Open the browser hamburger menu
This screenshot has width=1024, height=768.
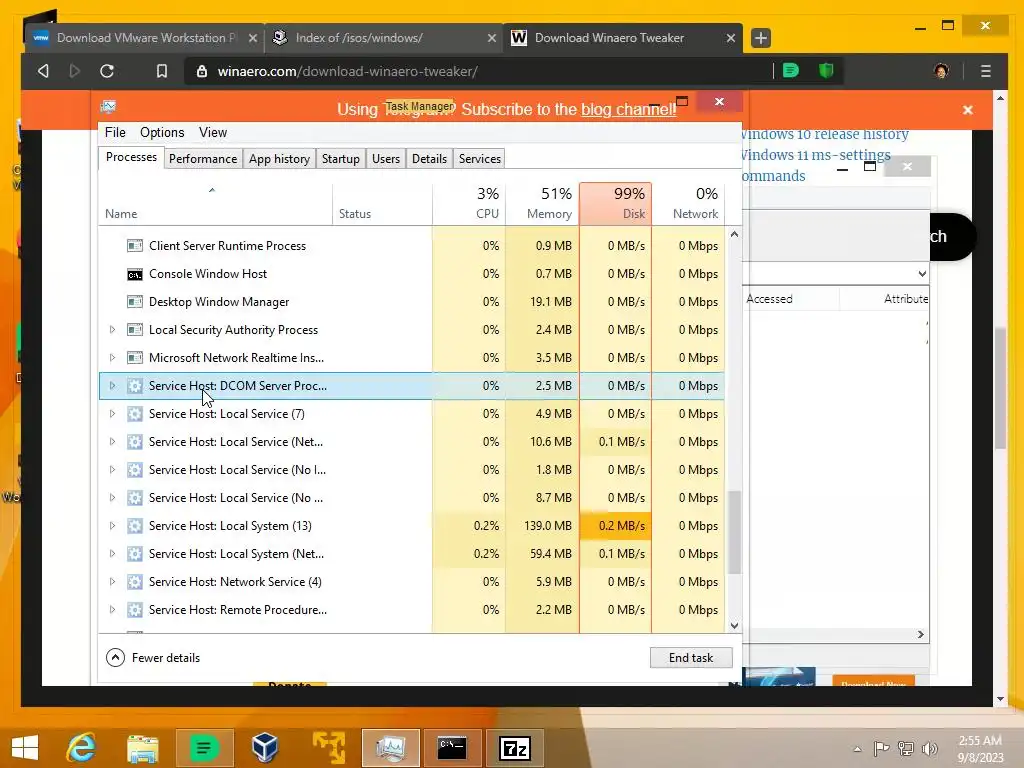pos(985,71)
